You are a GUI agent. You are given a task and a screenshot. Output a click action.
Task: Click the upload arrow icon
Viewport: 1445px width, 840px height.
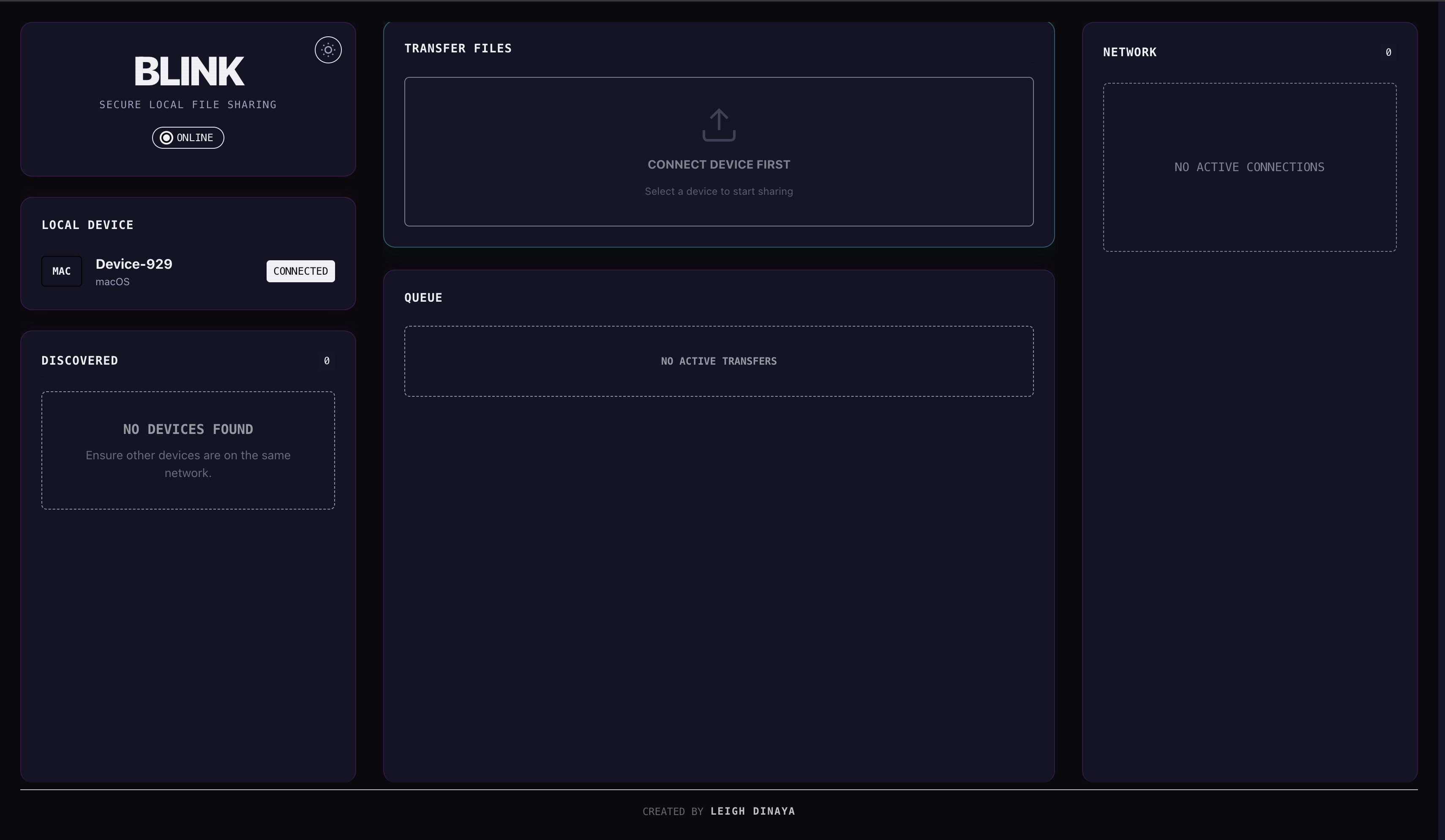pyautogui.click(x=718, y=125)
